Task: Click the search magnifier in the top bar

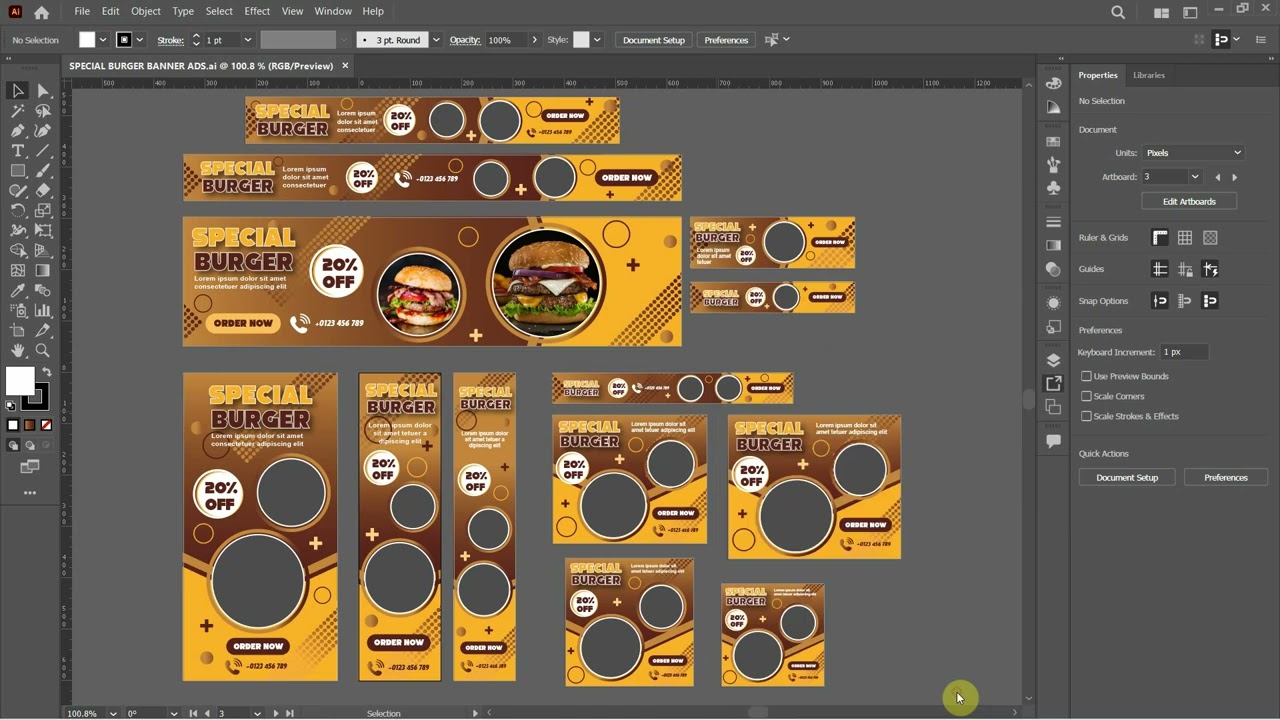Action: 1118,12
